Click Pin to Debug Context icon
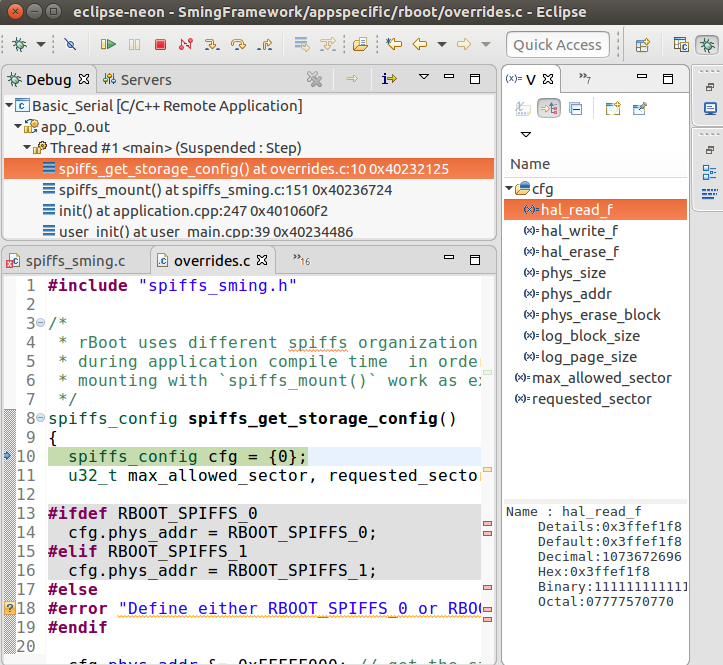Viewport: 723px width, 665px height. pos(640,109)
